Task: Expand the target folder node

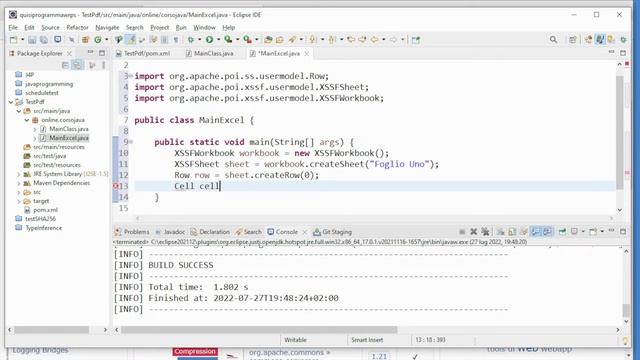Action: [x=19, y=201]
